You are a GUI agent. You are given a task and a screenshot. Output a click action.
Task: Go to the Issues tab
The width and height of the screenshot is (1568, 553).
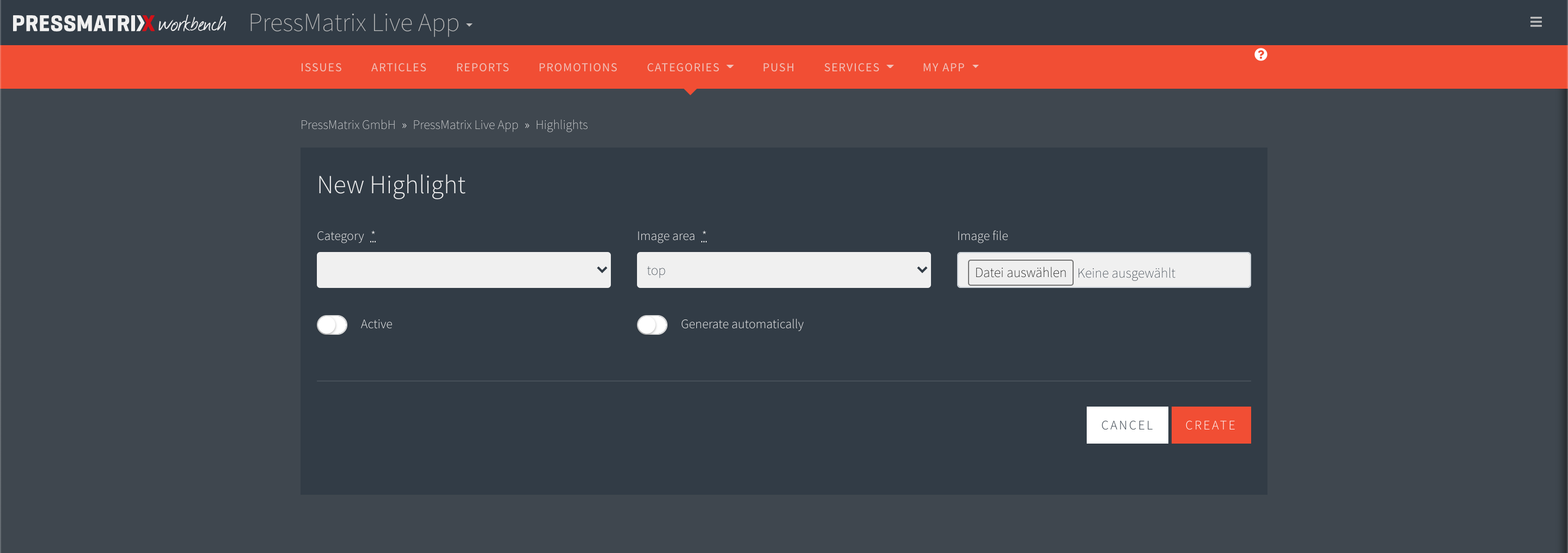(x=321, y=67)
